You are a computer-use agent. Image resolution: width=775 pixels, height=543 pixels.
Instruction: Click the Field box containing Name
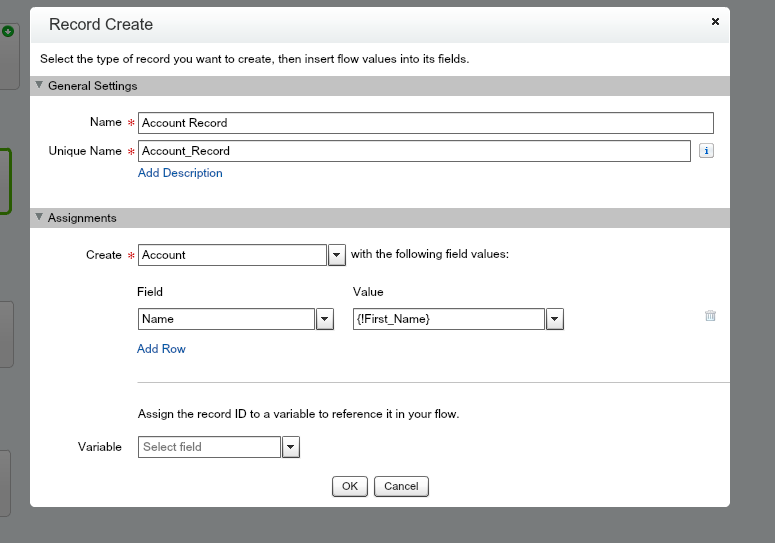pyautogui.click(x=226, y=319)
